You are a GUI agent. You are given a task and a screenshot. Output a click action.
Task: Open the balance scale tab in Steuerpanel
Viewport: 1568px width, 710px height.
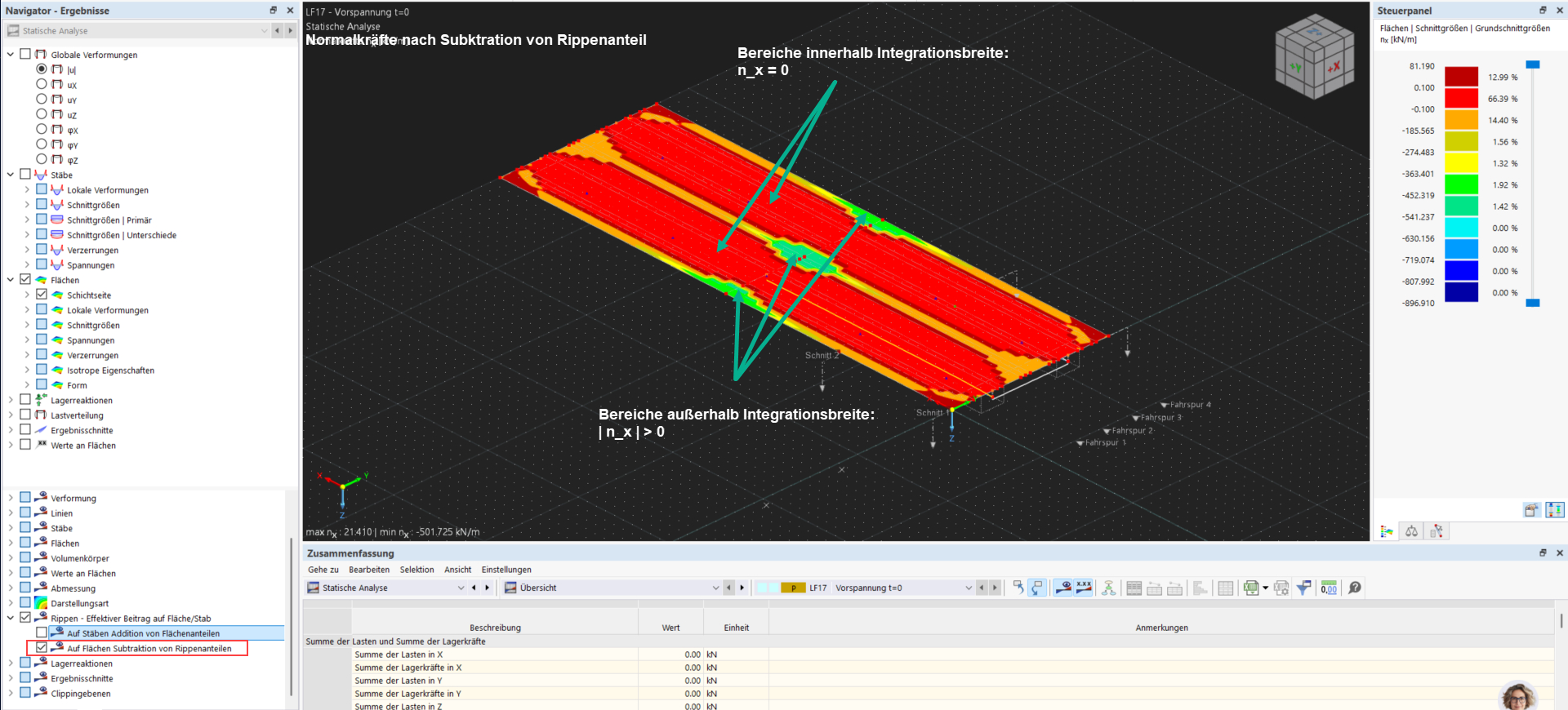[1411, 532]
